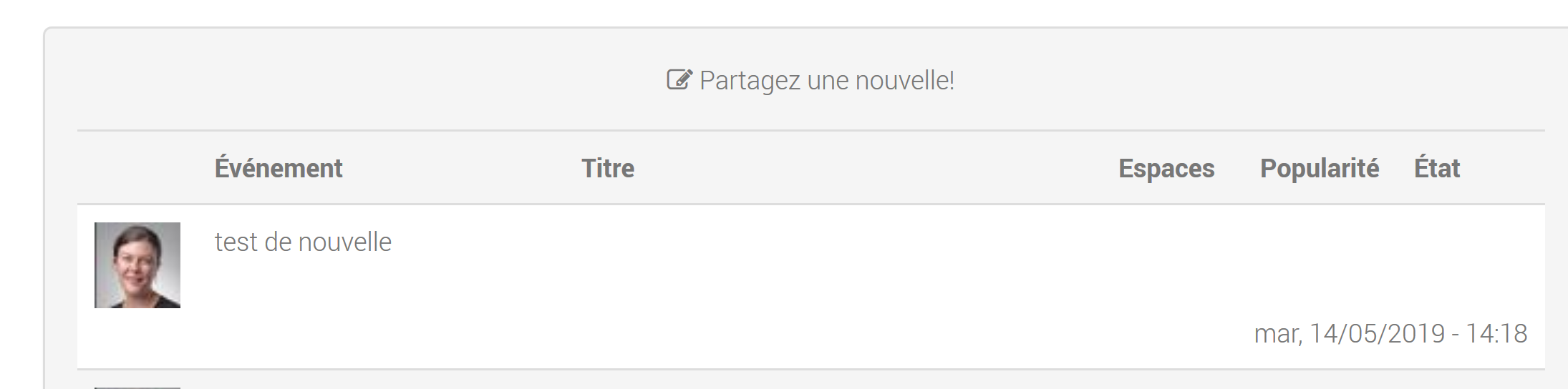
Task: Sort the list by Popularité
Action: (x=1319, y=169)
